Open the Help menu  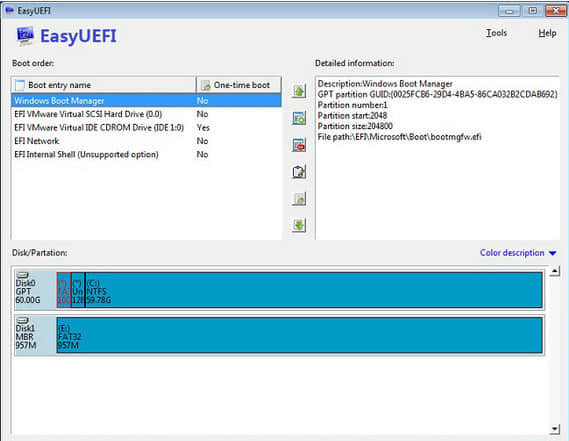(x=547, y=33)
